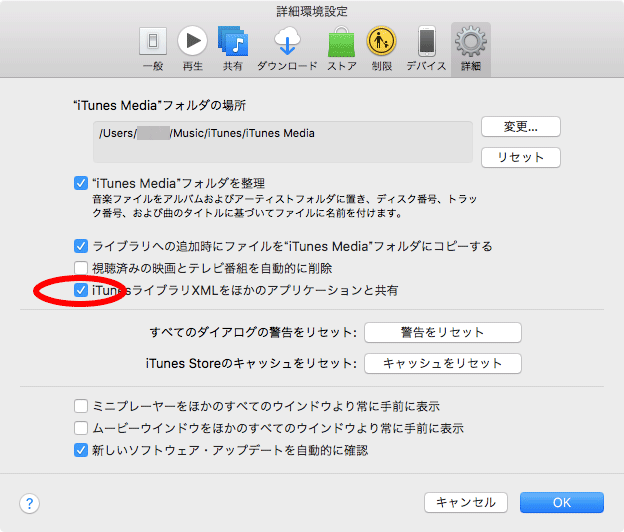Click the すべてのダイアログの警告をリセット label

253,332
